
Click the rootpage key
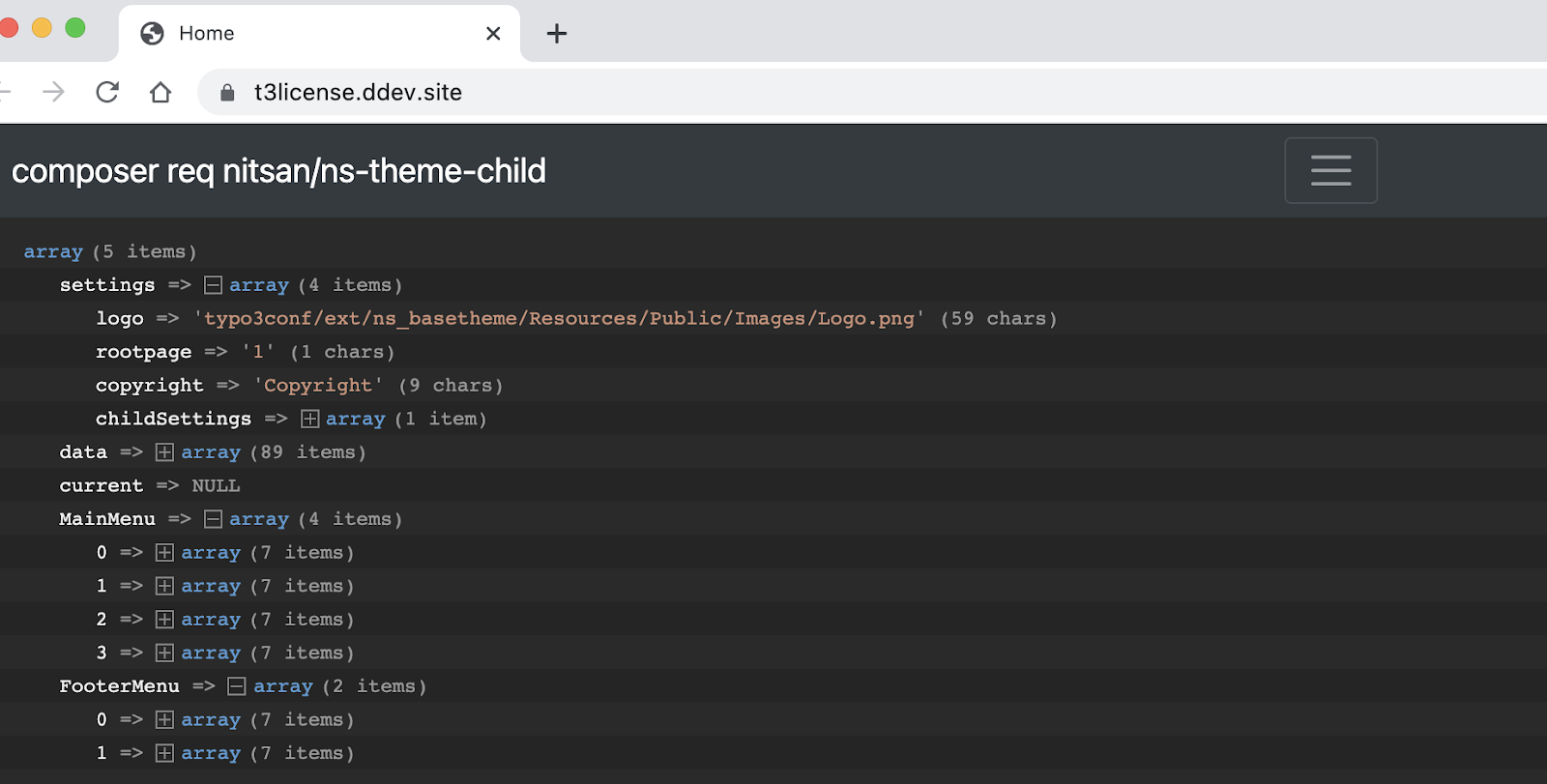click(x=143, y=352)
